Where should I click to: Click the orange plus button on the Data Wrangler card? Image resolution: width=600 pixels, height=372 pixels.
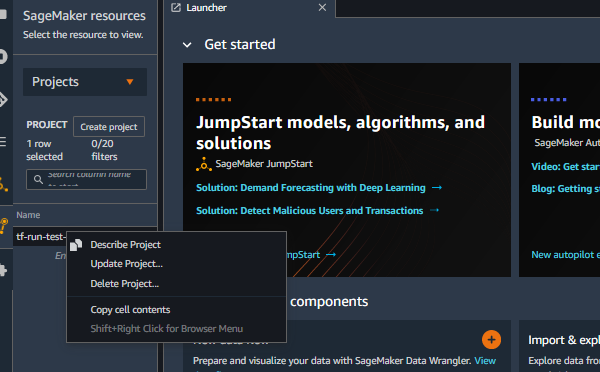pyautogui.click(x=491, y=339)
